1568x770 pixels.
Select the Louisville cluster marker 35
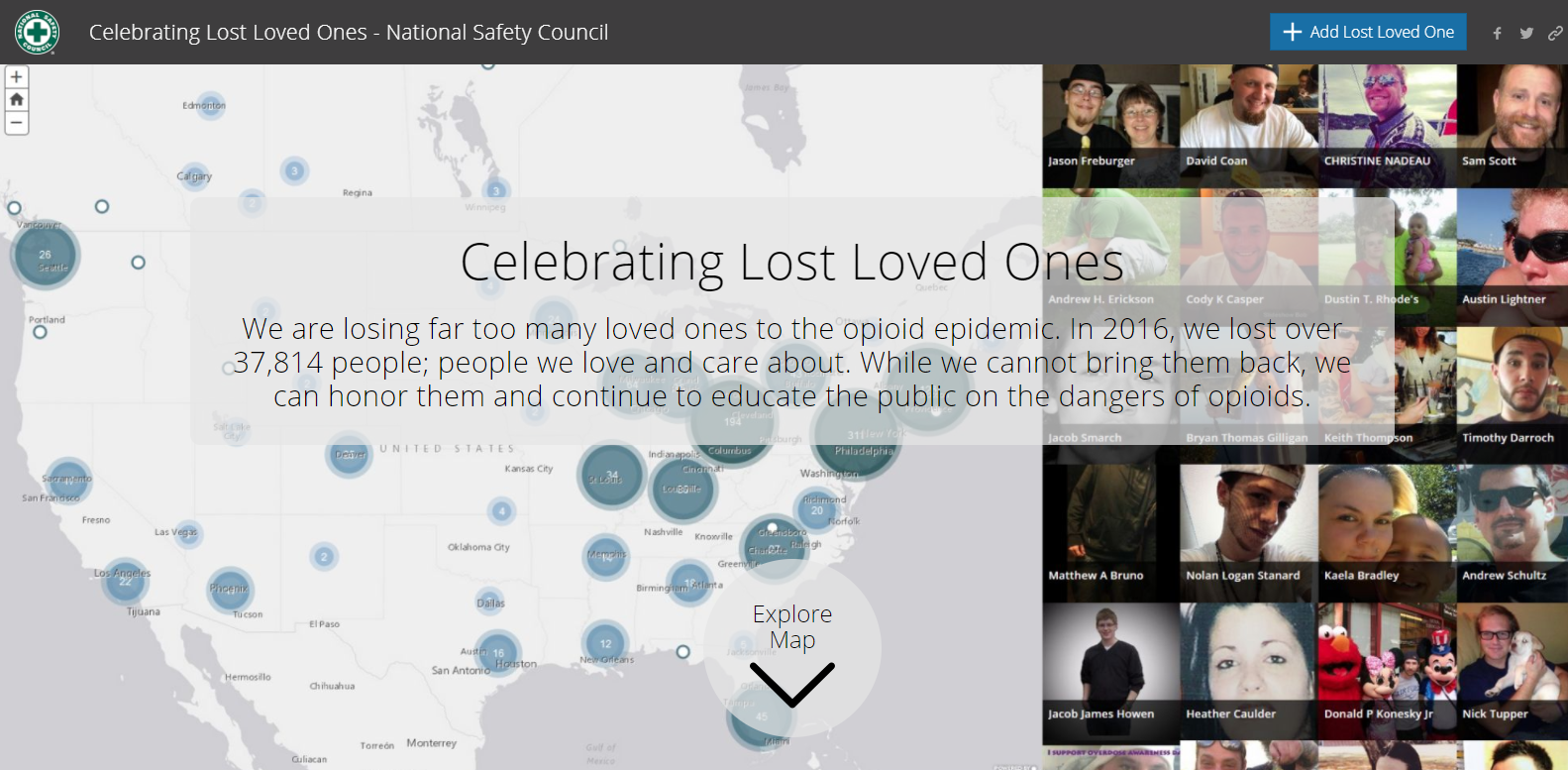(x=682, y=490)
